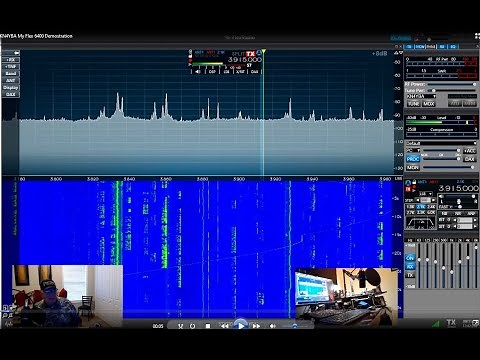Open the DAX menu in left panel
Image resolution: width=480 pixels, height=360 pixels.
click(x=11, y=94)
